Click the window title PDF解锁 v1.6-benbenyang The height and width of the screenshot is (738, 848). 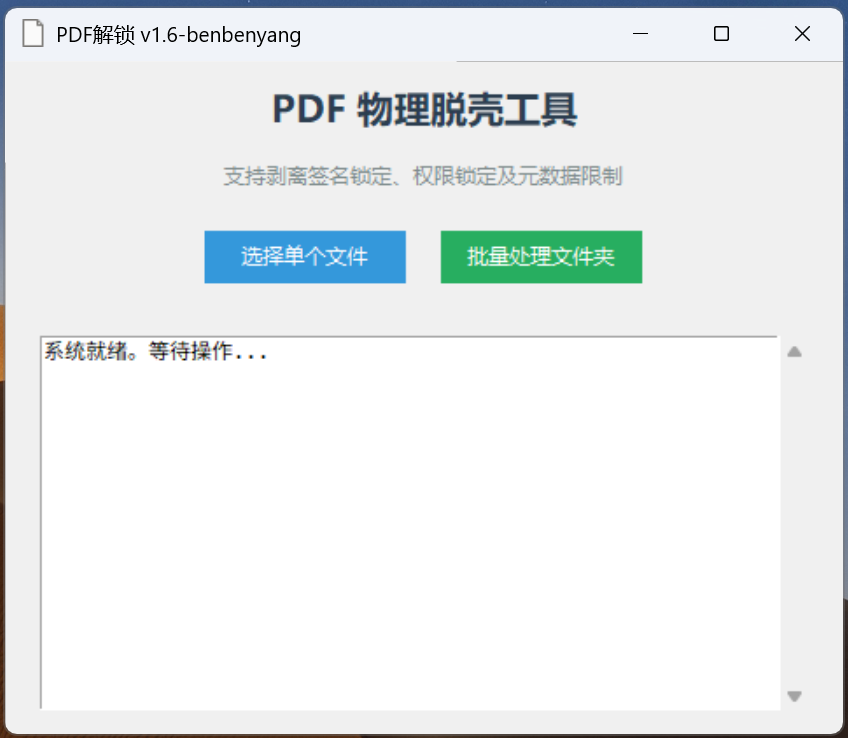pyautogui.click(x=178, y=35)
